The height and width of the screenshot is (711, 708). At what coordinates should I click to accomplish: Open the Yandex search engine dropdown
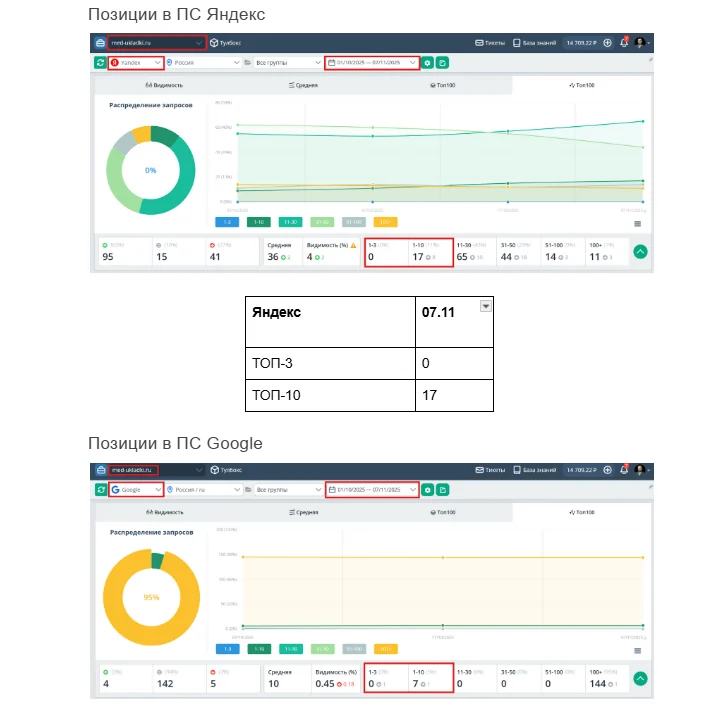pos(135,63)
